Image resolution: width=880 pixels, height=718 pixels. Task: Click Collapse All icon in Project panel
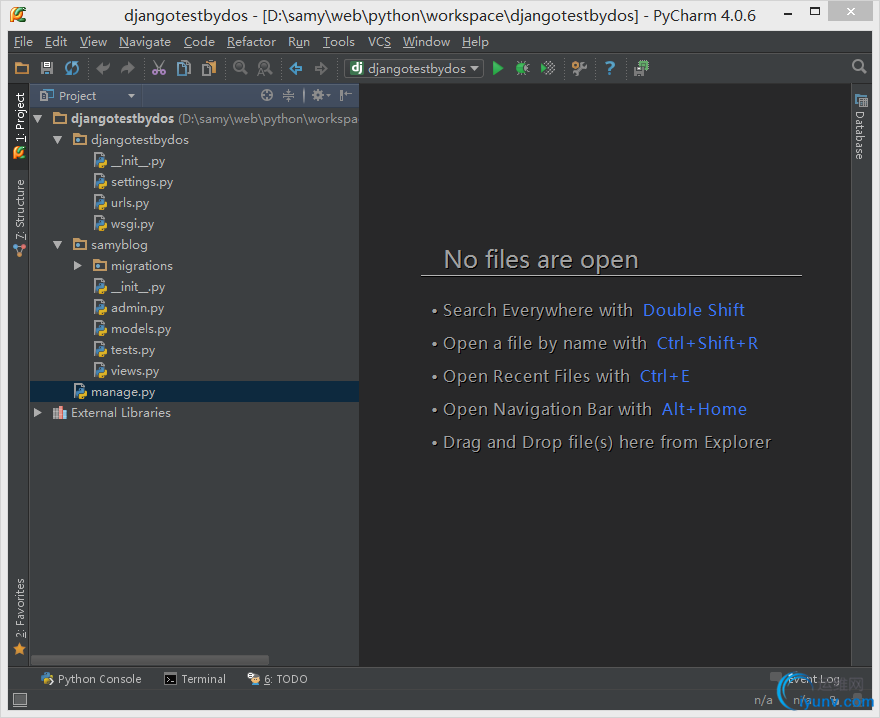(288, 95)
